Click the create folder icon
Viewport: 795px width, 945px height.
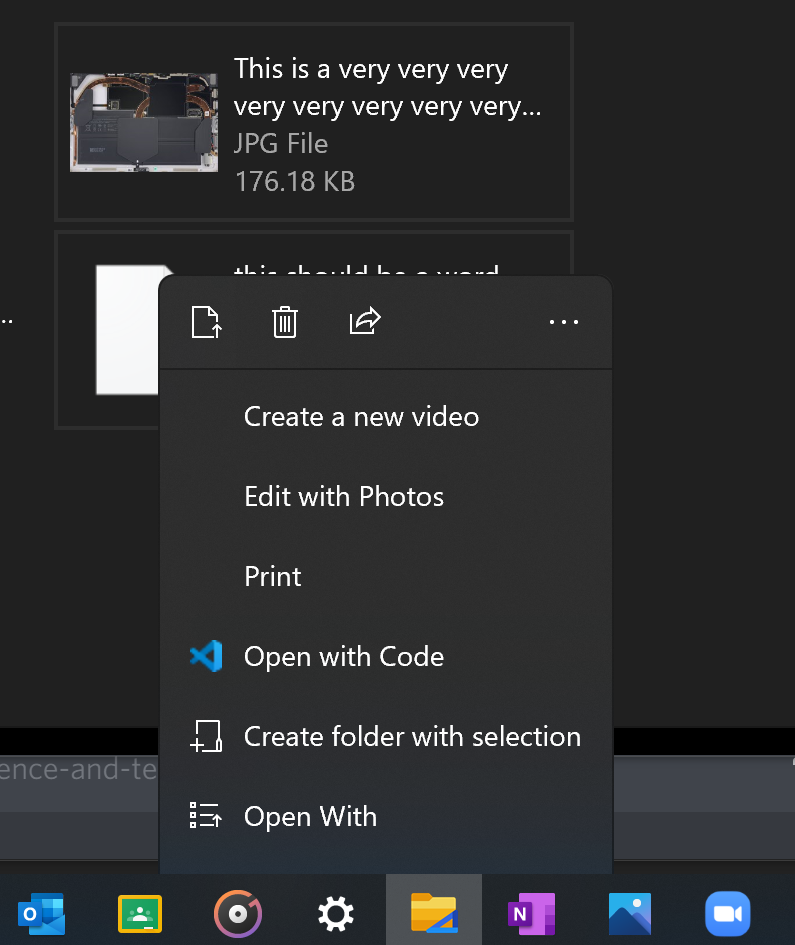(x=206, y=736)
